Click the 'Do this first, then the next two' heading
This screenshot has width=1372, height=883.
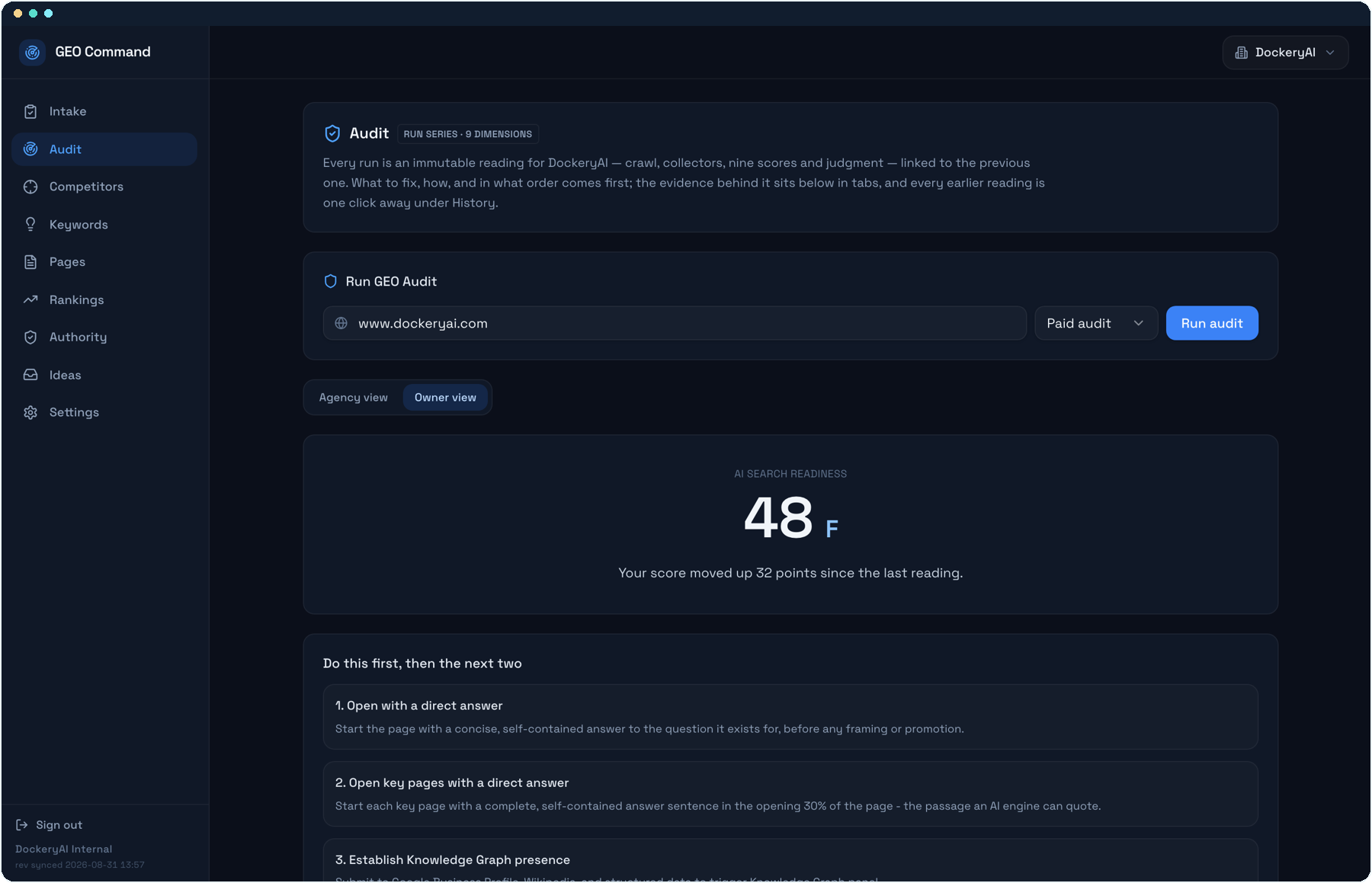422,664
